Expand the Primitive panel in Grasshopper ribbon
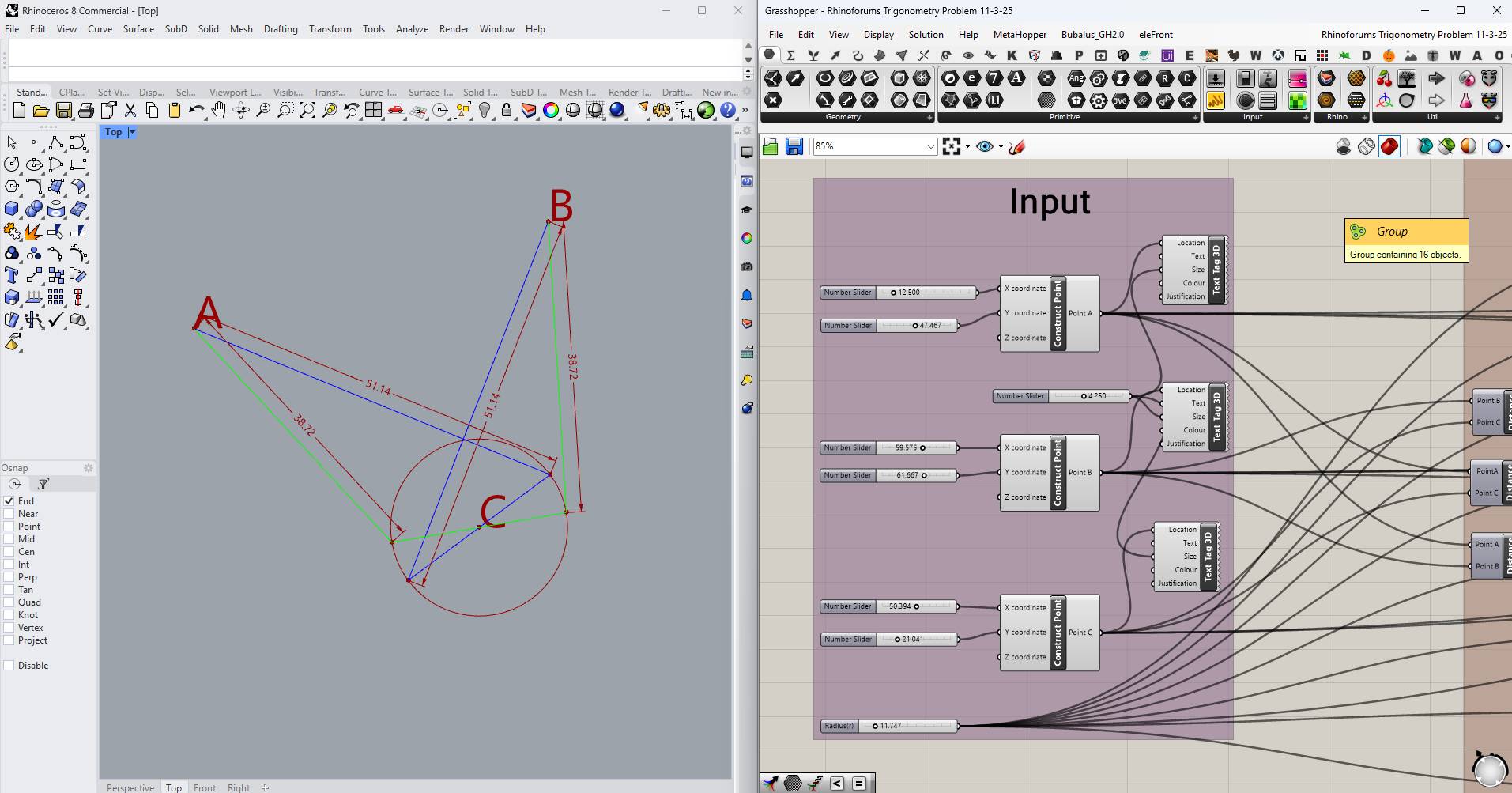This screenshot has height=793, width=1512. [x=1195, y=117]
